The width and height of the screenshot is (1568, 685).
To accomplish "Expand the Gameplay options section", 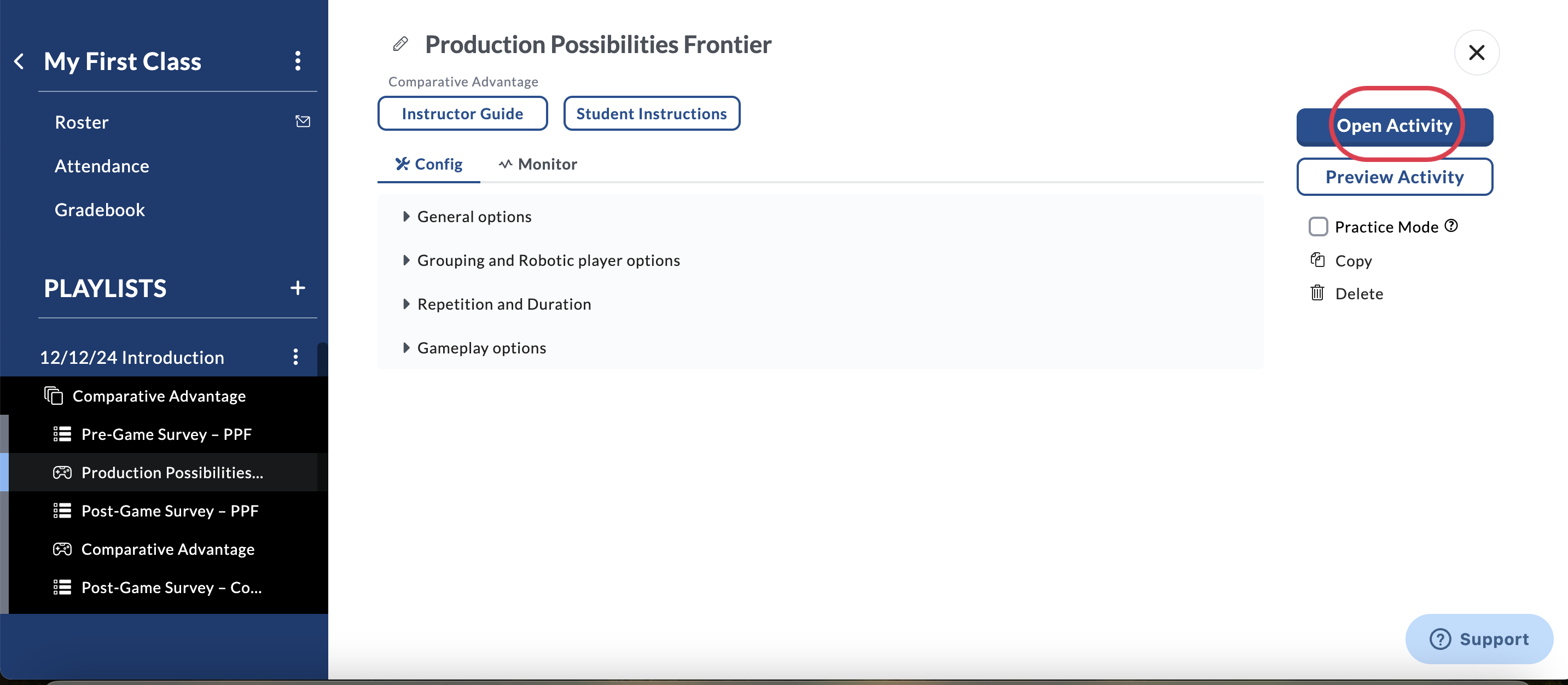I will [474, 347].
